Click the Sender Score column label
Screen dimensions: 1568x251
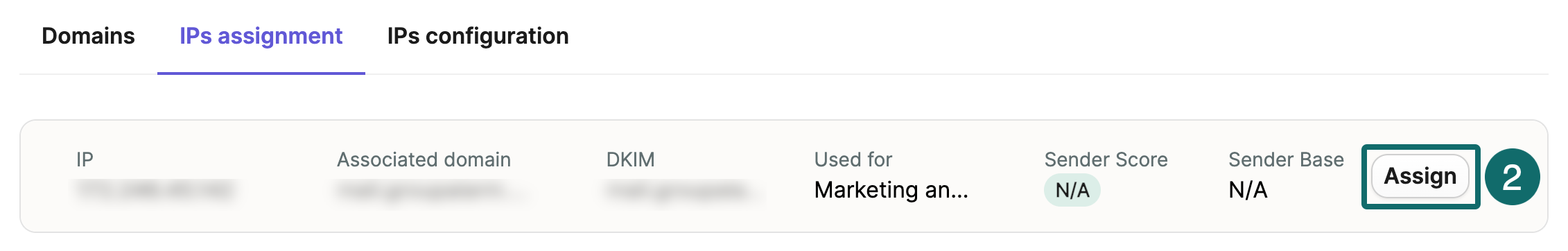[1106, 159]
